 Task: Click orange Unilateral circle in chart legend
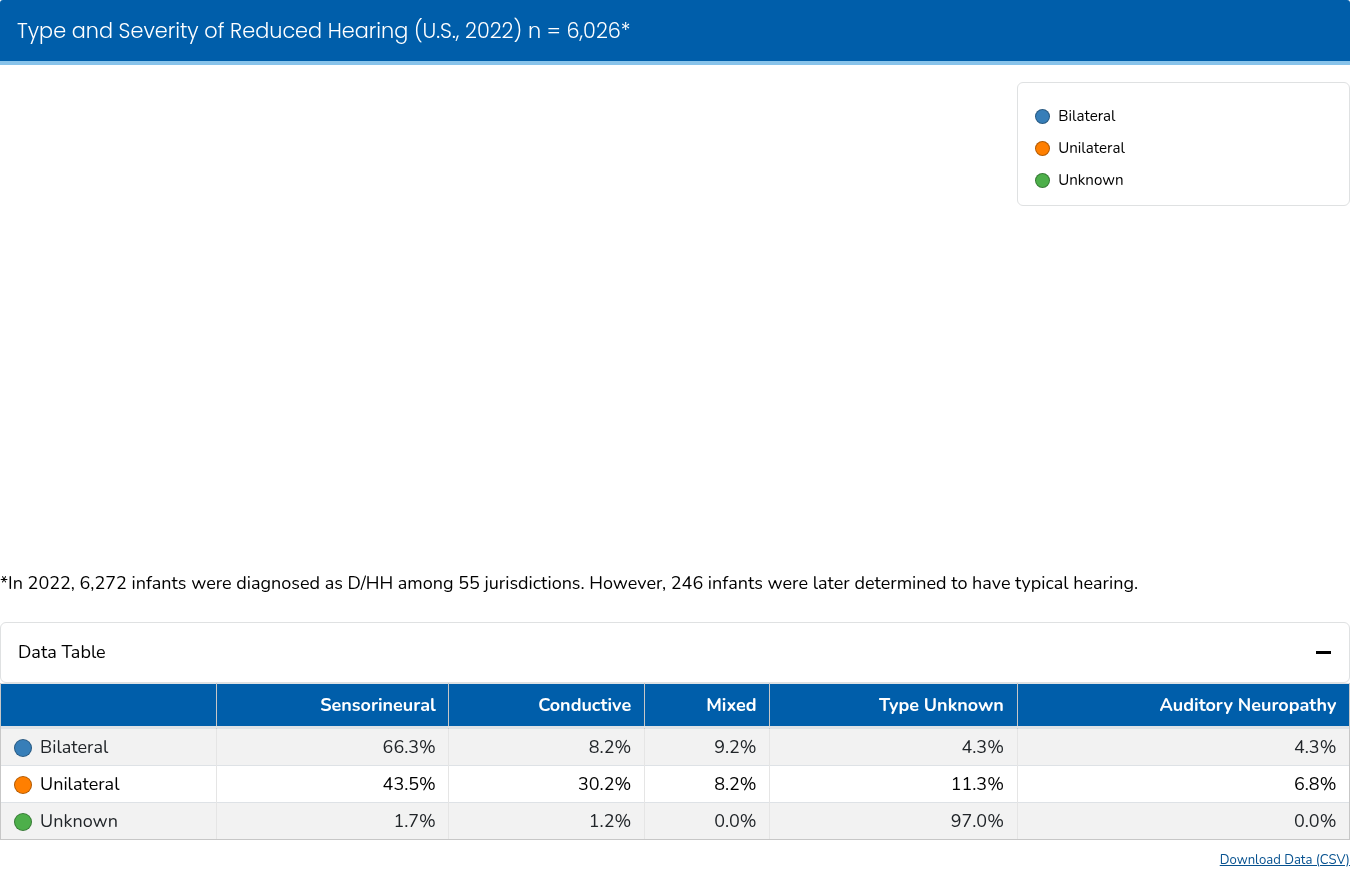(1042, 149)
